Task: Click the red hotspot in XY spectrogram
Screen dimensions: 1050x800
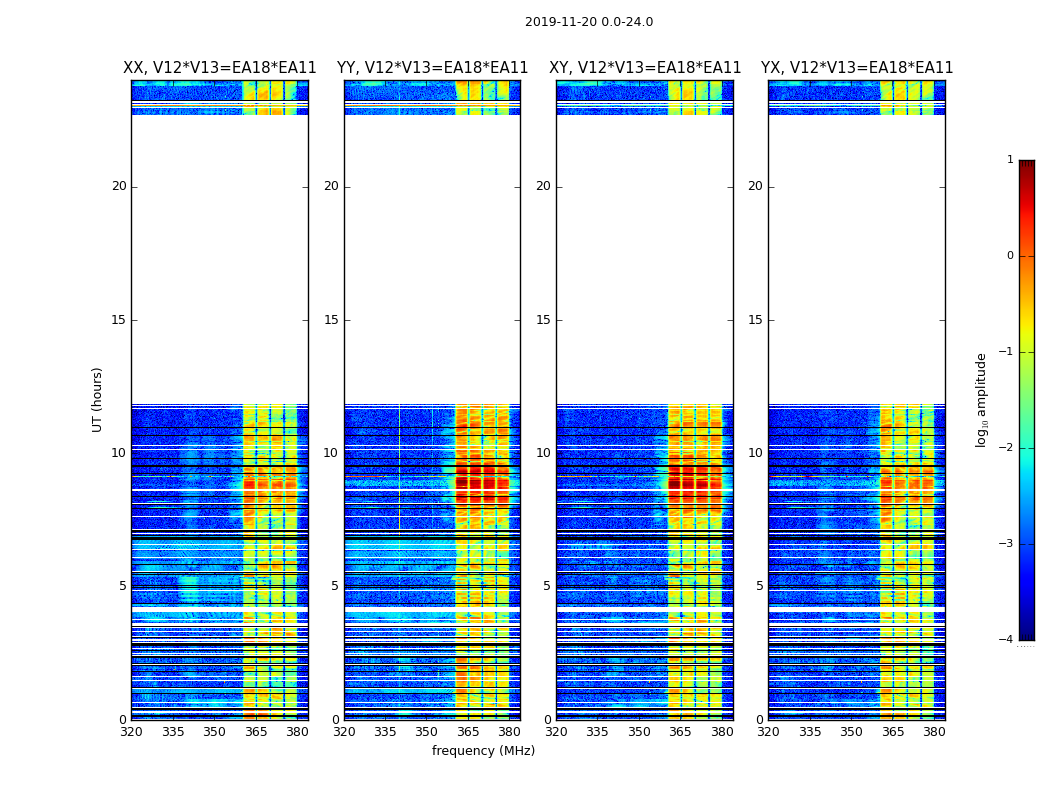Action: point(694,483)
